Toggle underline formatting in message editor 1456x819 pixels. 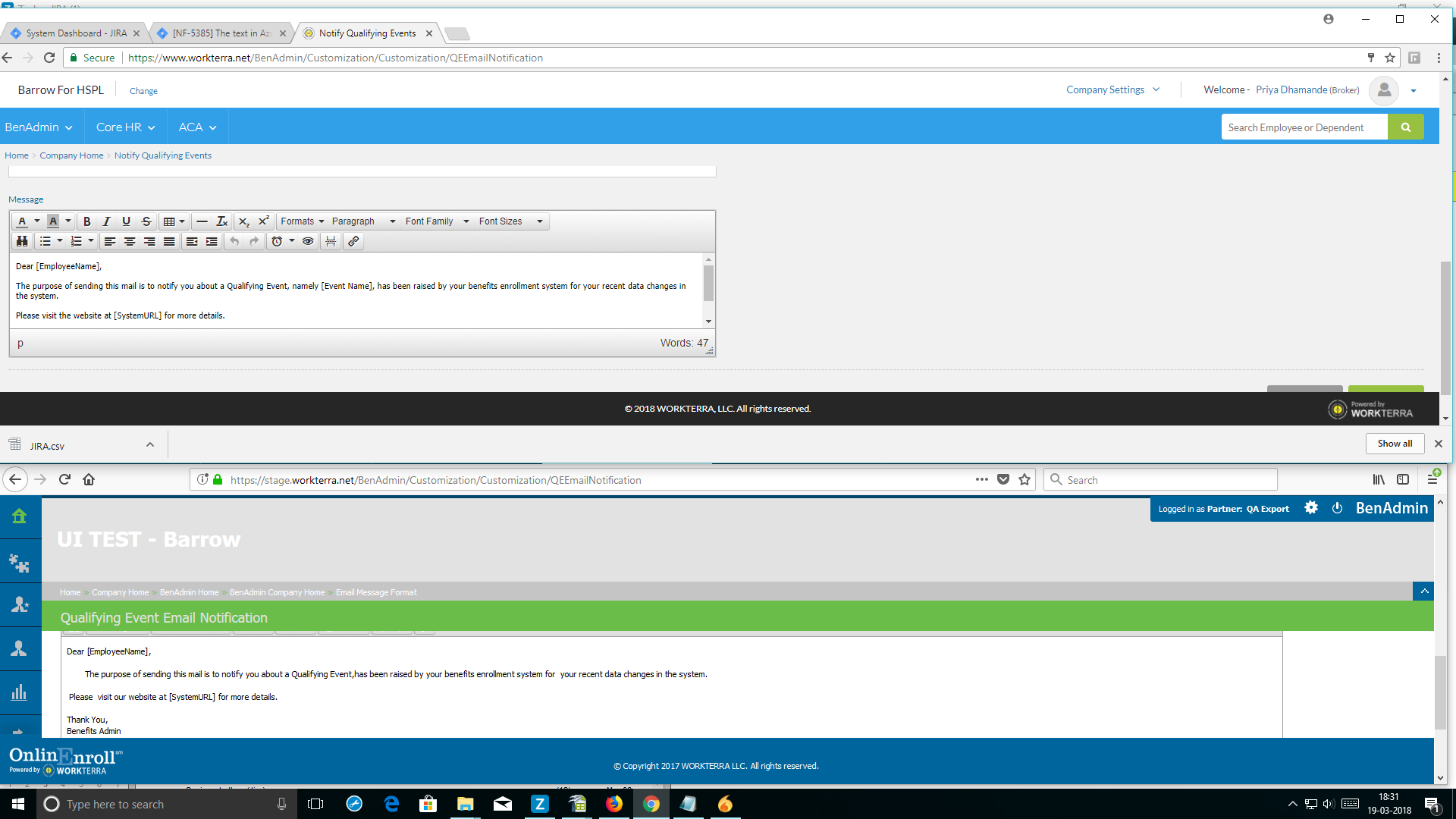127,221
